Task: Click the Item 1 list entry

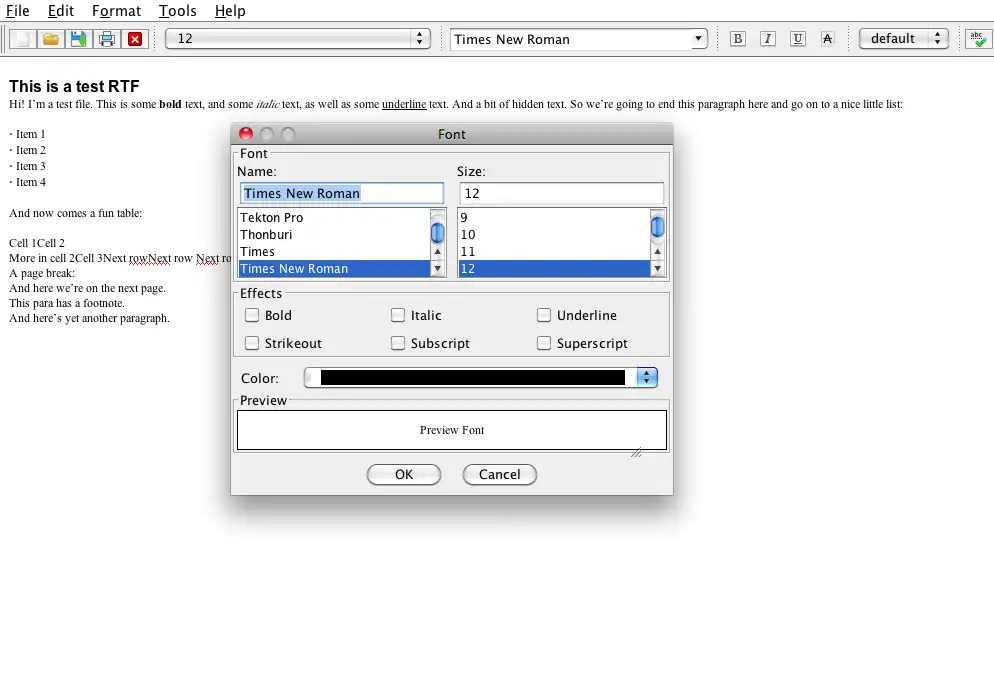Action: click(x=27, y=134)
